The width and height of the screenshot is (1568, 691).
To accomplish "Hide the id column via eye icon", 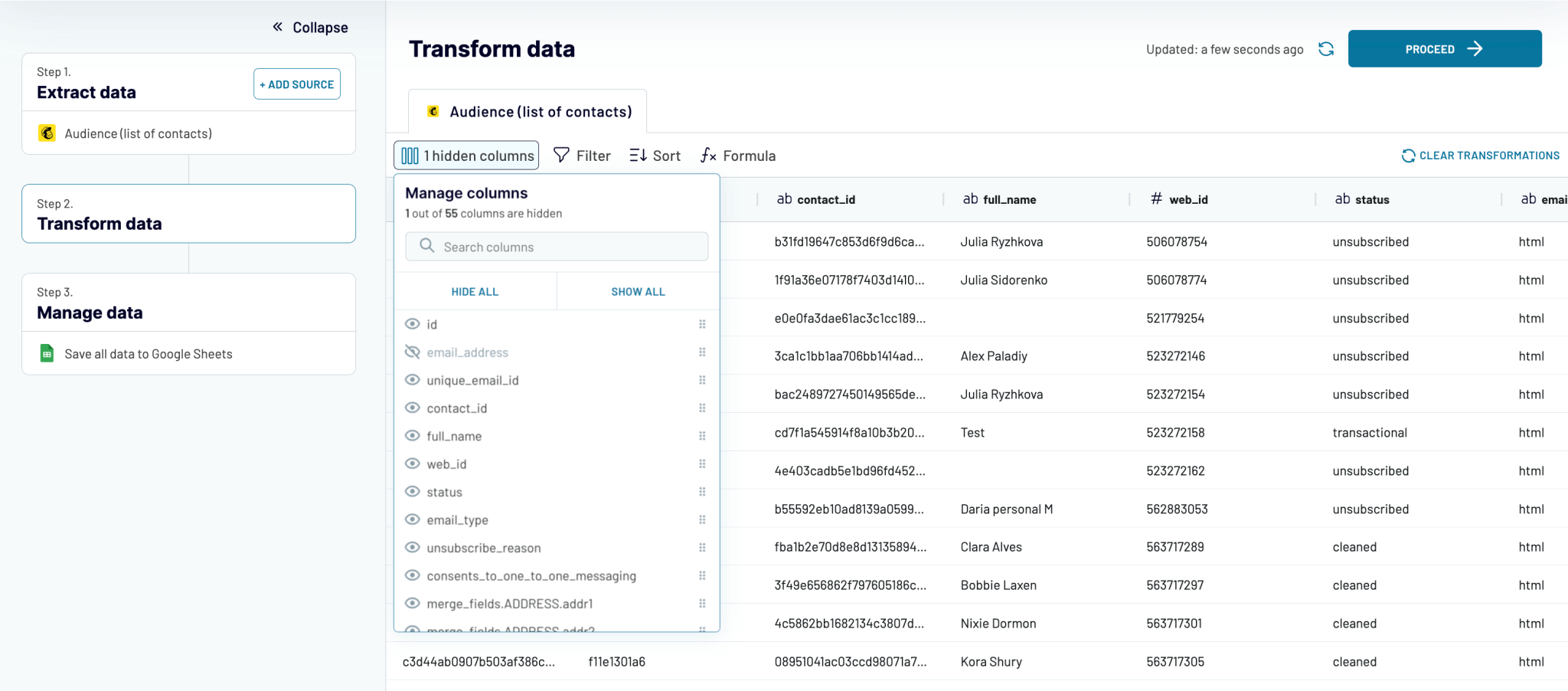I will [412, 323].
